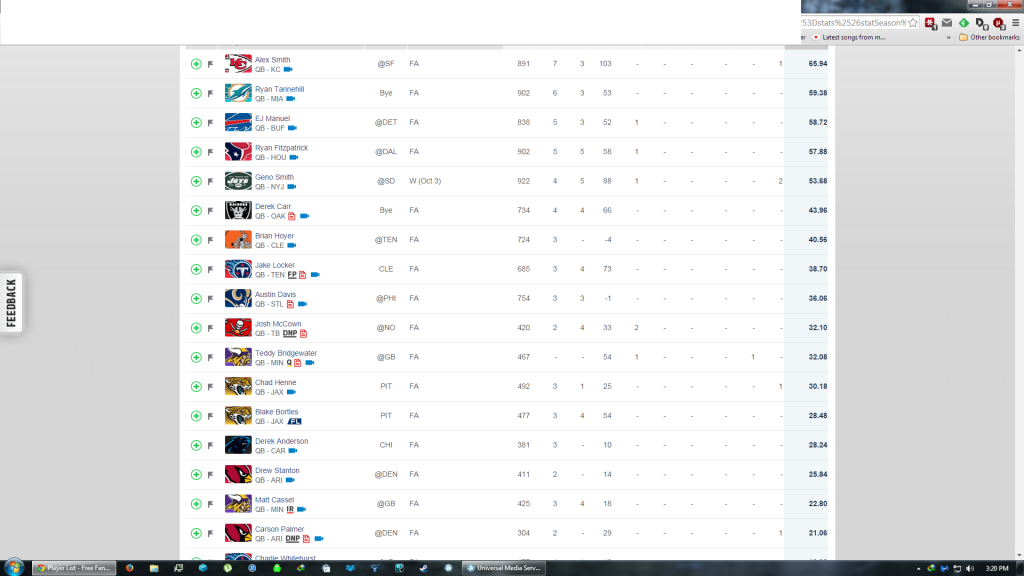1024x576 pixels.
Task: Flag Austin Davis on the watch list
Action: point(210,298)
